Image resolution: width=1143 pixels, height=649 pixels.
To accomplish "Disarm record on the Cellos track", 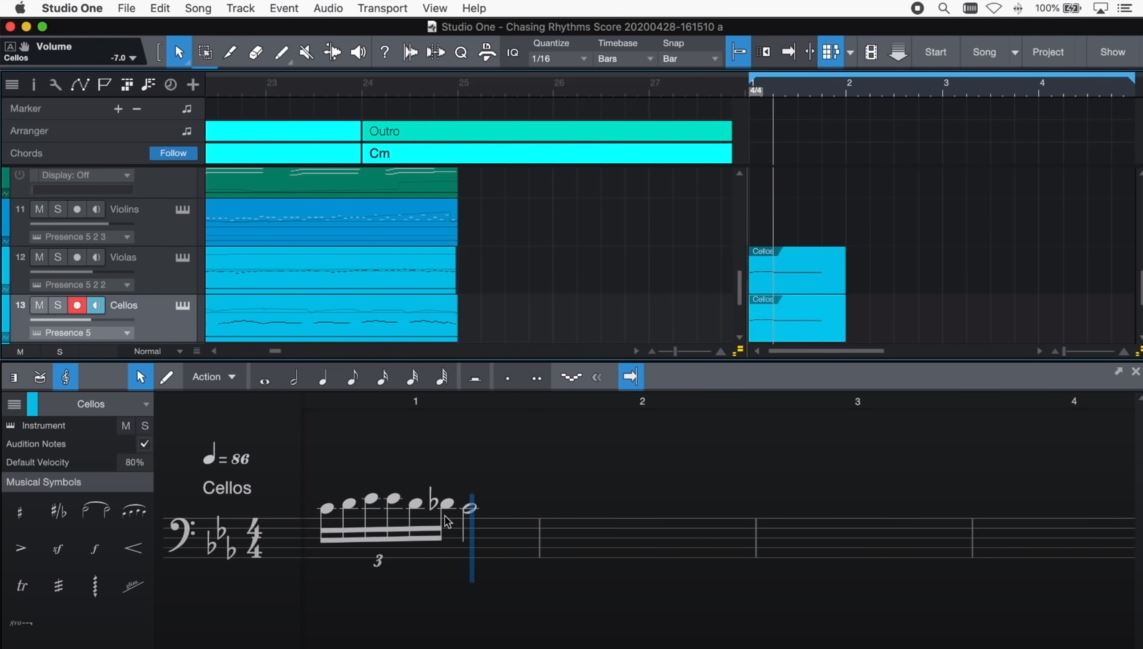I will [x=77, y=305].
